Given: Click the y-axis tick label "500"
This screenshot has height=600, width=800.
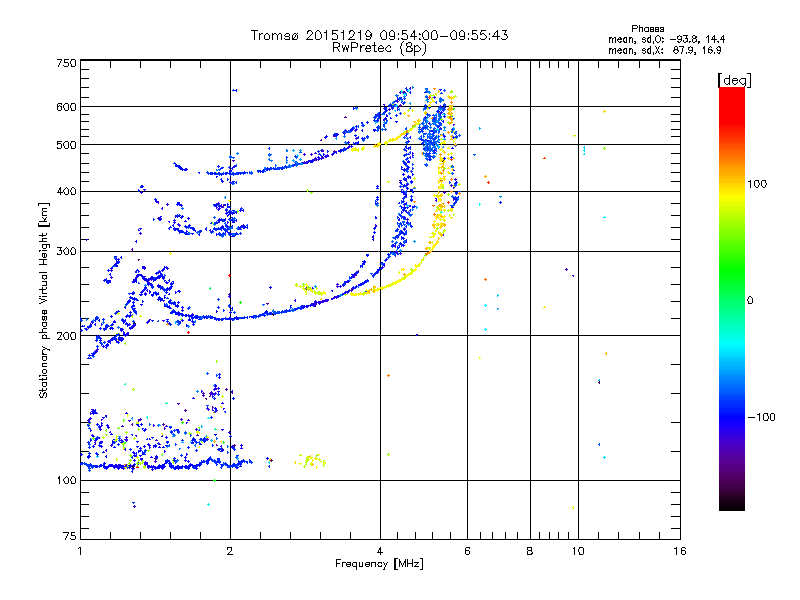Looking at the screenshot, I should click(66, 145).
